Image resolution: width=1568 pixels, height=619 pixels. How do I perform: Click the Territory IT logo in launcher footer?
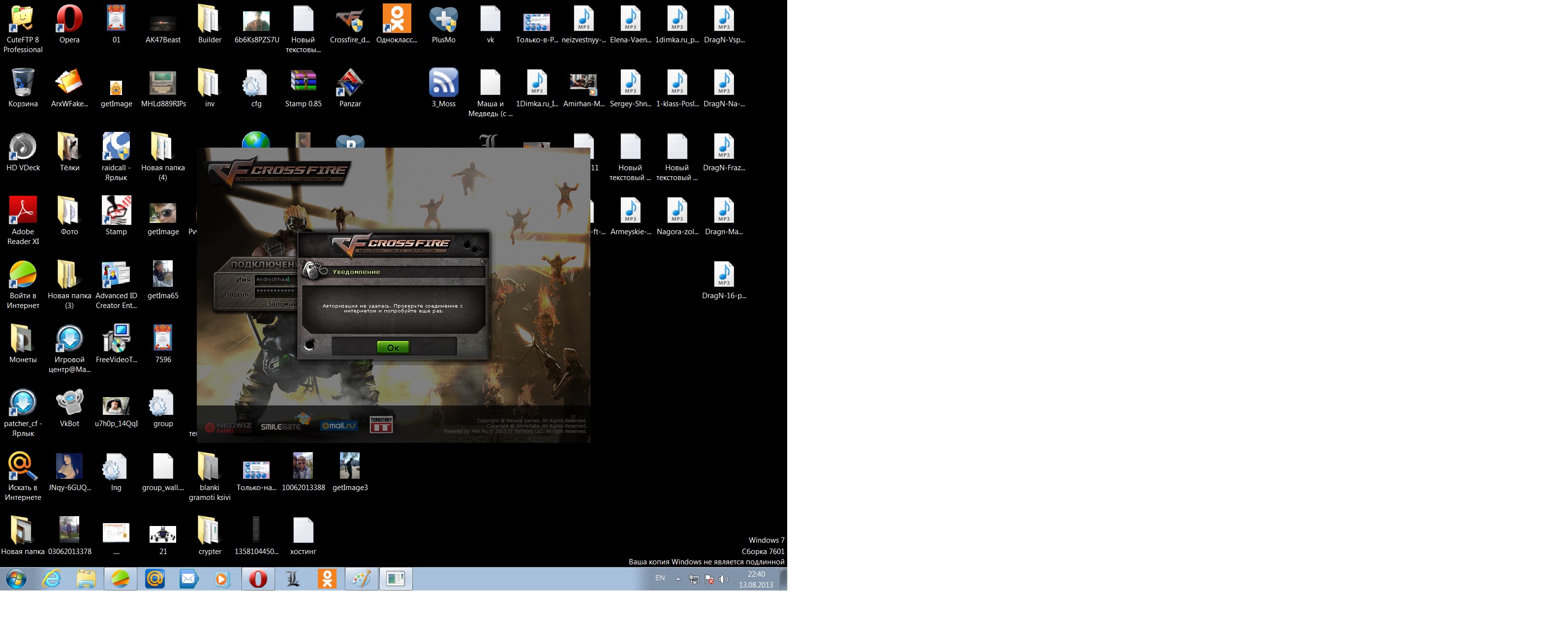pos(381,424)
